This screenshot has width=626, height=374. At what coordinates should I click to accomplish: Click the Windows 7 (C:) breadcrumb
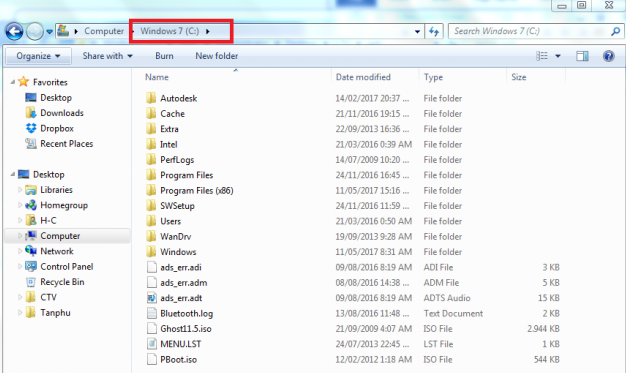[169, 31]
